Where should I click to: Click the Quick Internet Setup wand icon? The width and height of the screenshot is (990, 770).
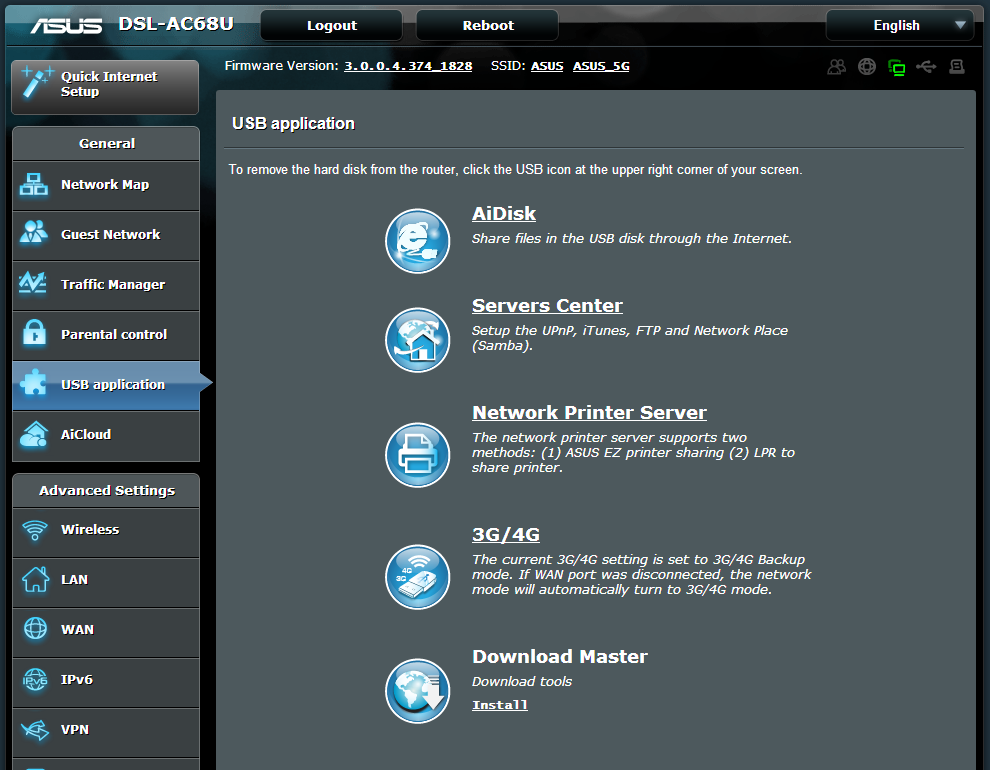[37, 83]
